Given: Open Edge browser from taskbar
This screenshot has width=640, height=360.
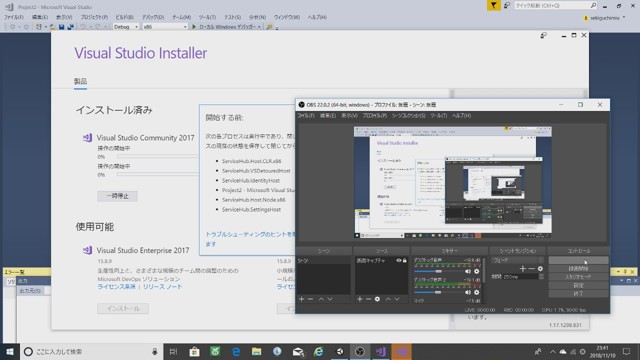Looking at the screenshot, I should tap(236, 351).
